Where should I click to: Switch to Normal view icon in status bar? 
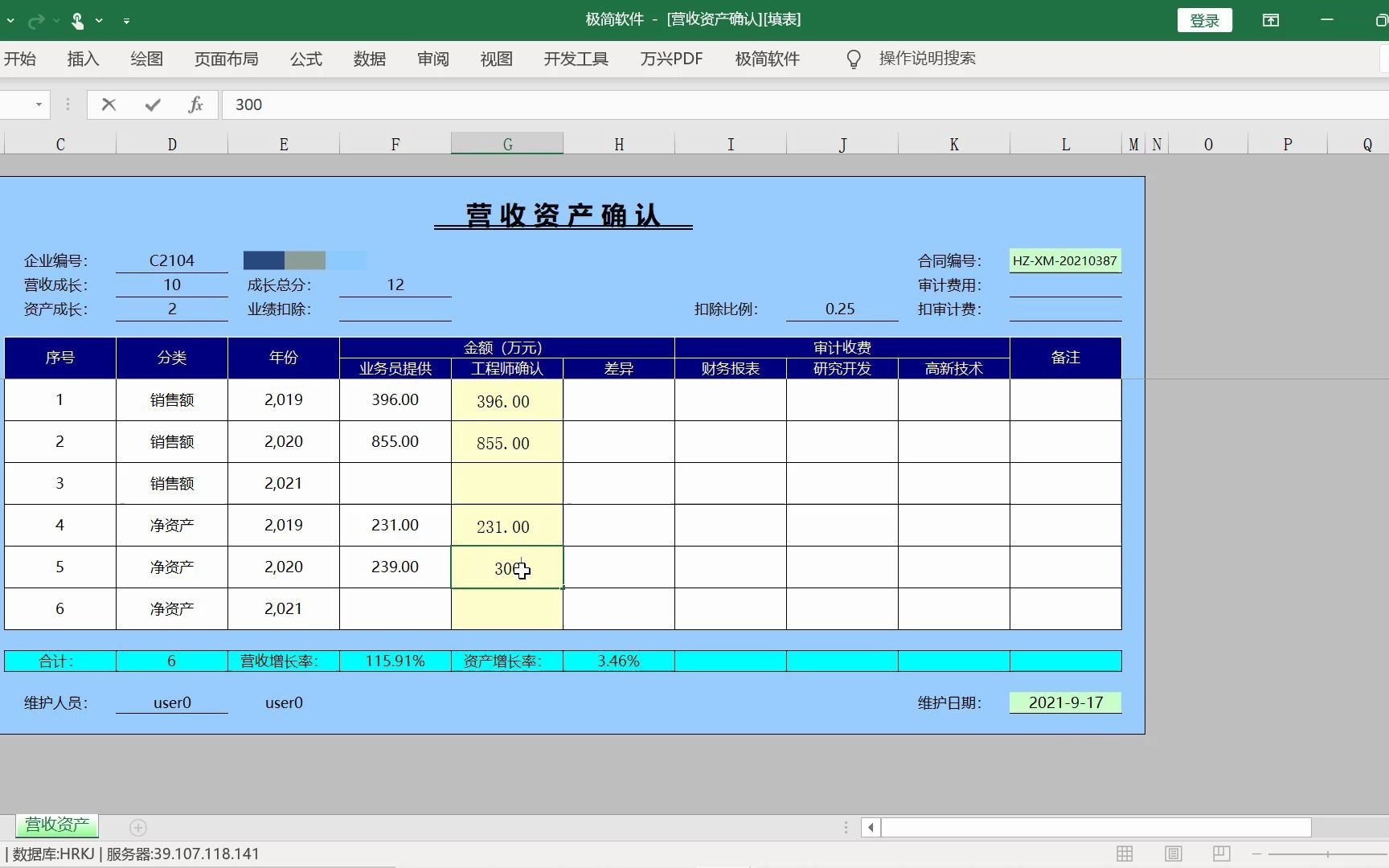1125,854
